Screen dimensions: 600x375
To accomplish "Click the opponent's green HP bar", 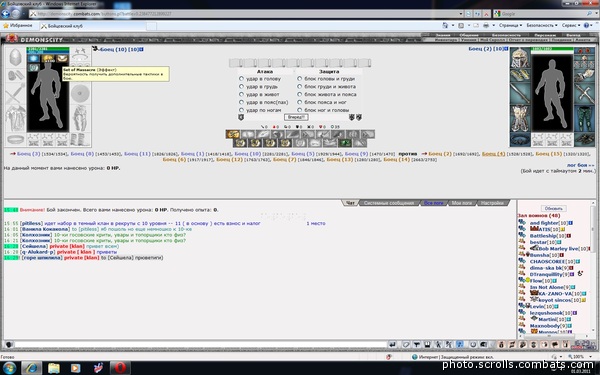I will 552,49.
